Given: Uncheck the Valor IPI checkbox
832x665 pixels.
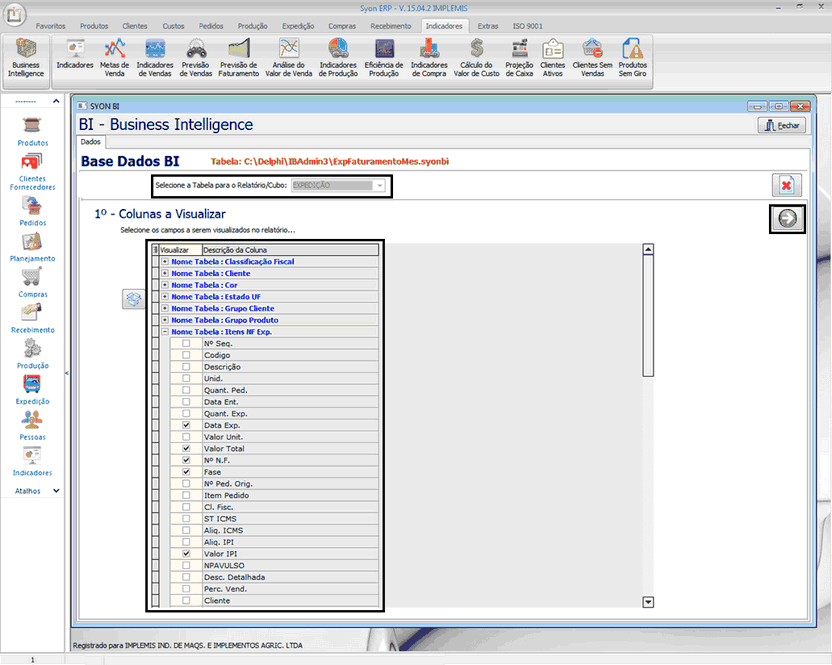Looking at the screenshot, I should pos(186,553).
